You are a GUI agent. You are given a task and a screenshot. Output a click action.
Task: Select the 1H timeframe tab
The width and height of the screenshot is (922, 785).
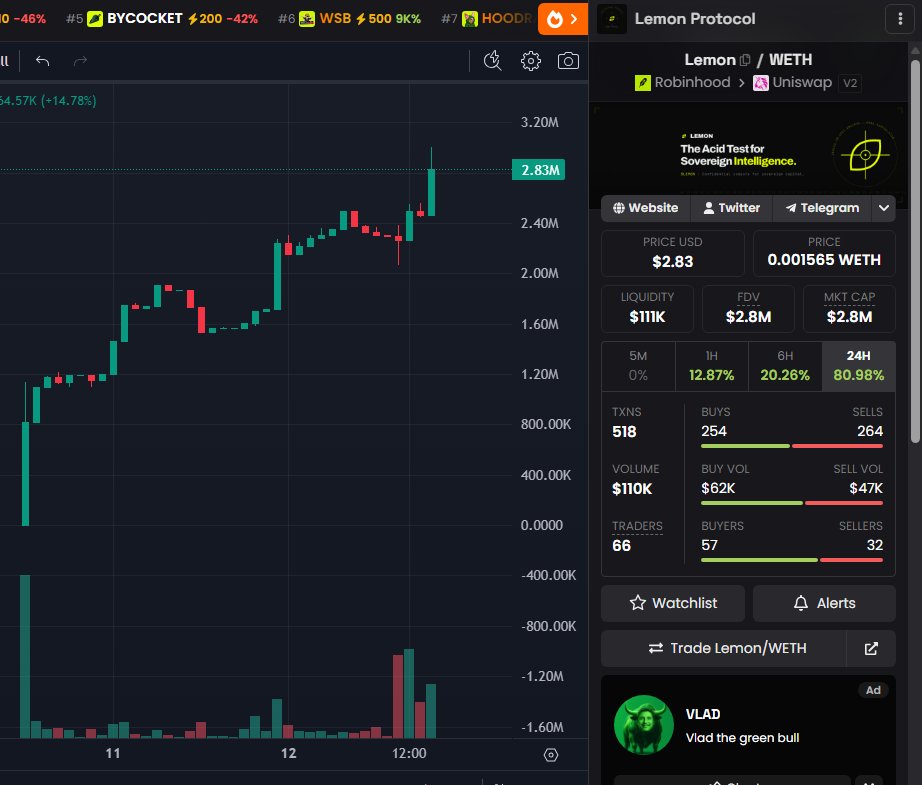(711, 366)
